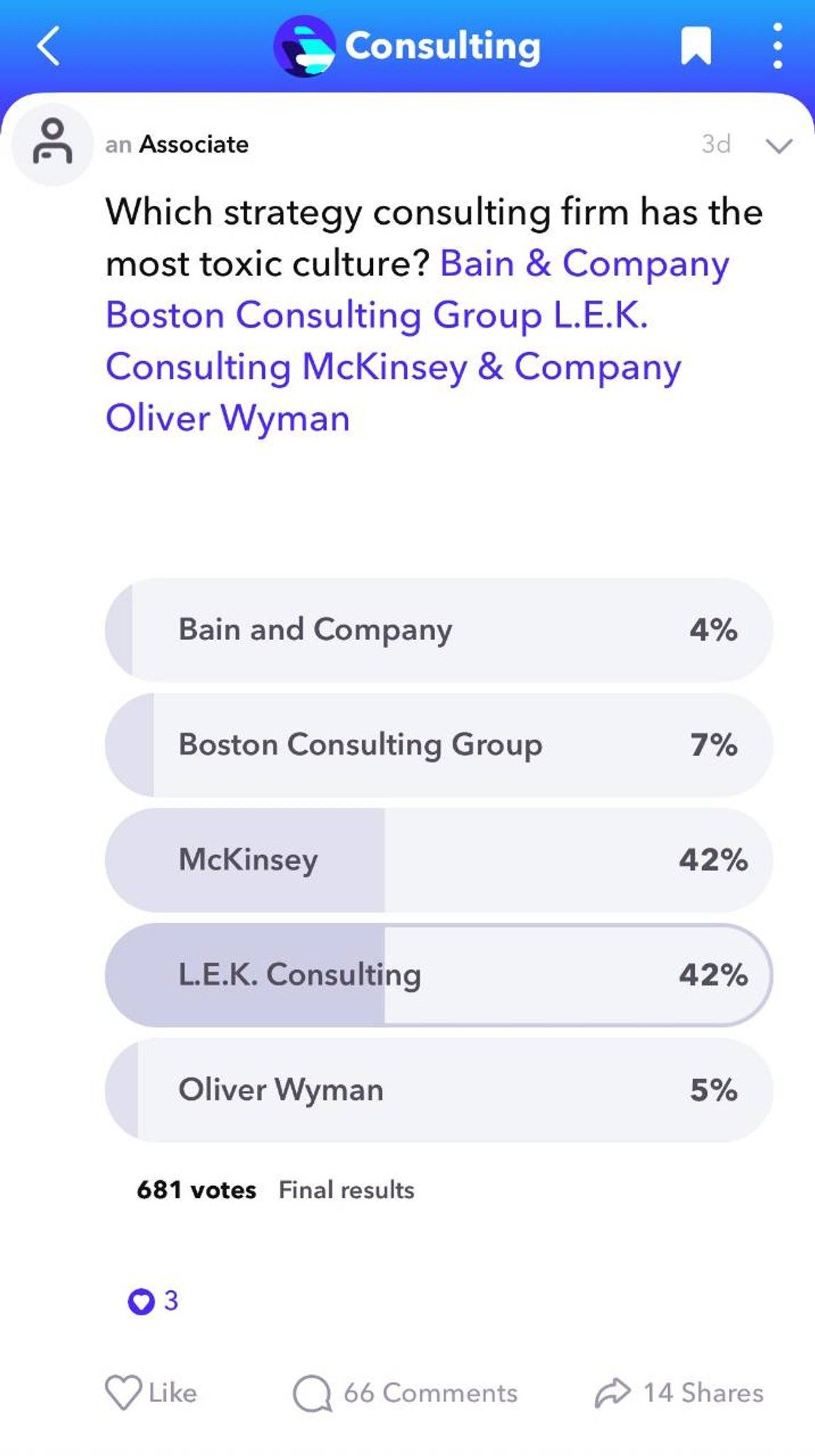The image size is (815, 1456).
Task: Open the Bain & Company hyperlink
Action: click(x=583, y=263)
